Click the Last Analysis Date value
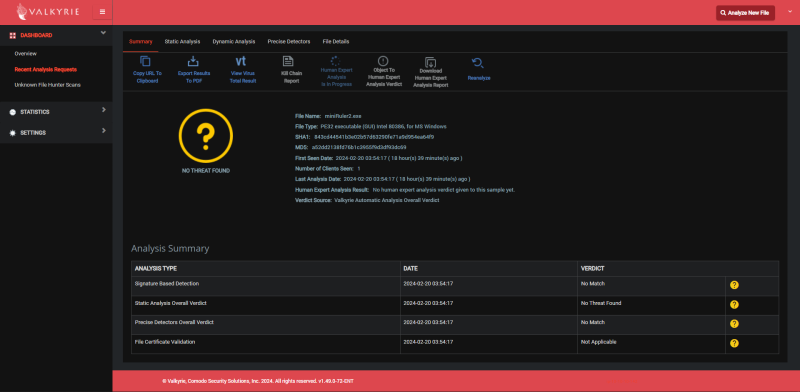 pos(407,179)
